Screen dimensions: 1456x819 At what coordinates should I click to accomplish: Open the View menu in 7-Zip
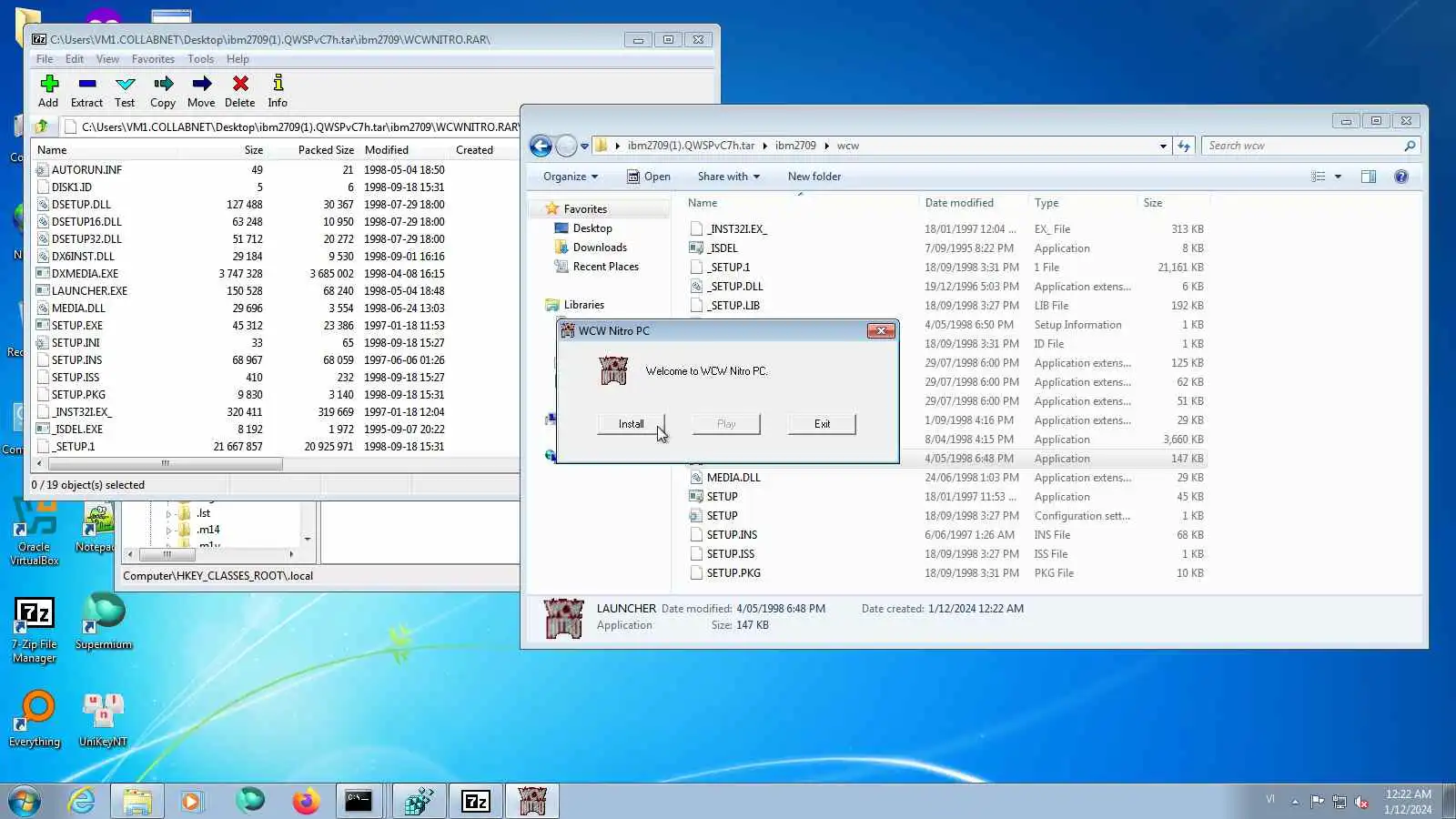107,59
